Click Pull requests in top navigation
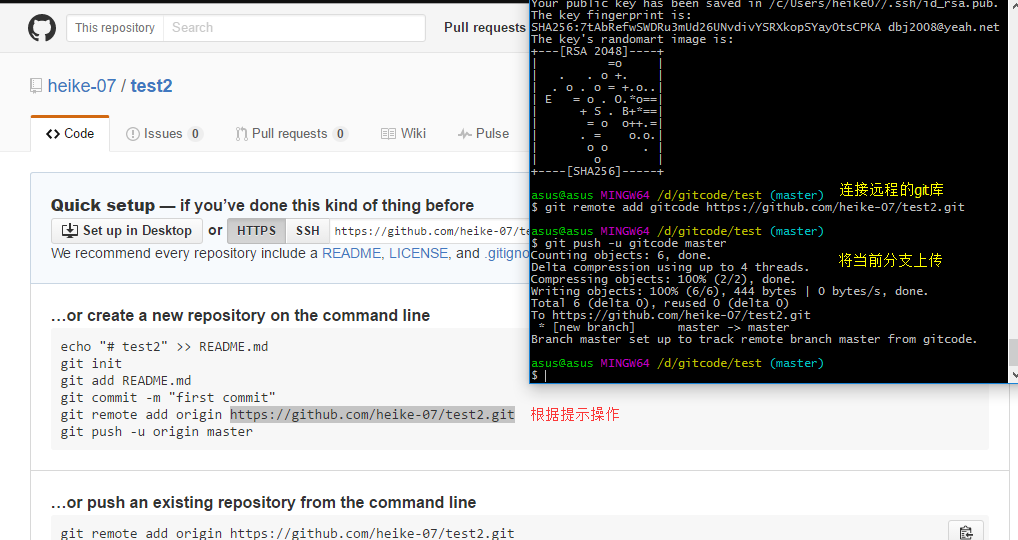 point(484,27)
